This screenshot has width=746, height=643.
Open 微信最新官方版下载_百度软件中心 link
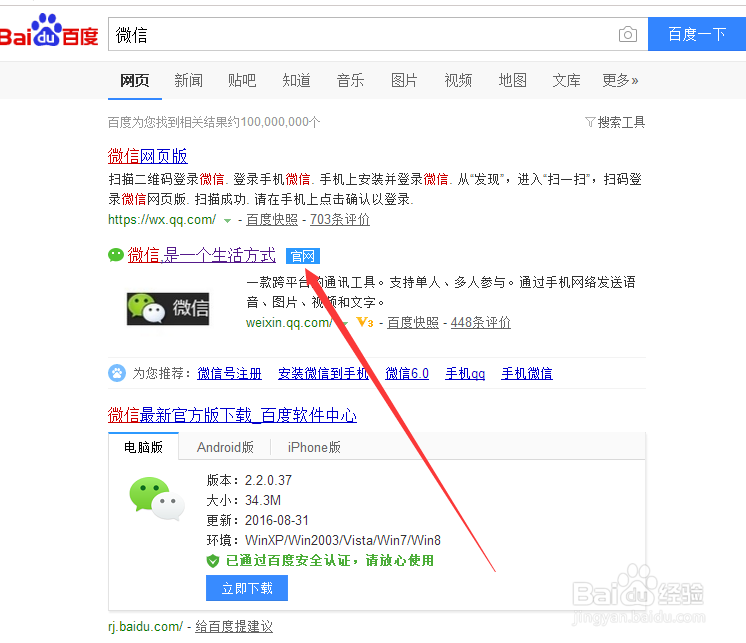[232, 415]
